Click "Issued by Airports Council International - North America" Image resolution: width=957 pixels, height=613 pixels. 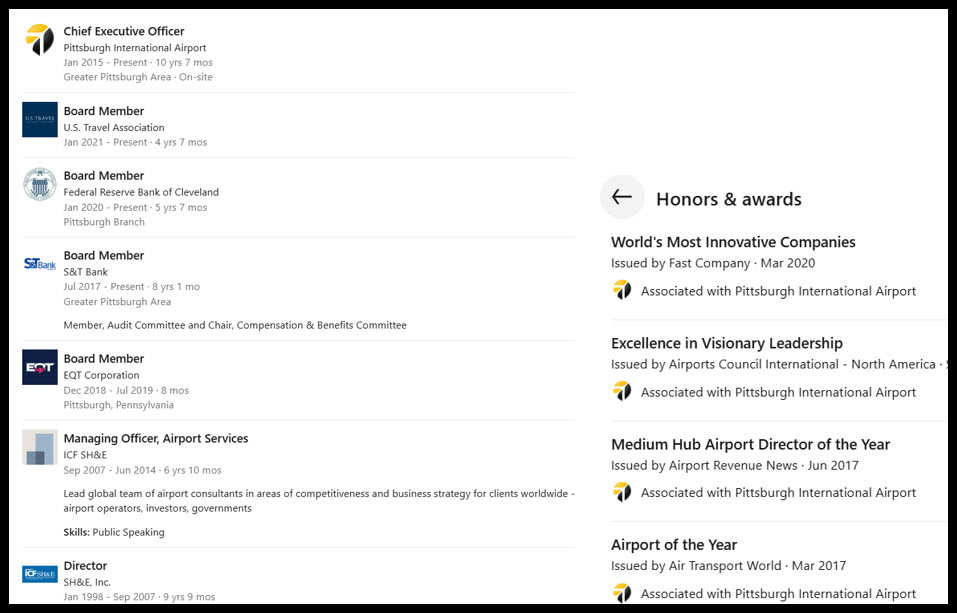tap(773, 365)
